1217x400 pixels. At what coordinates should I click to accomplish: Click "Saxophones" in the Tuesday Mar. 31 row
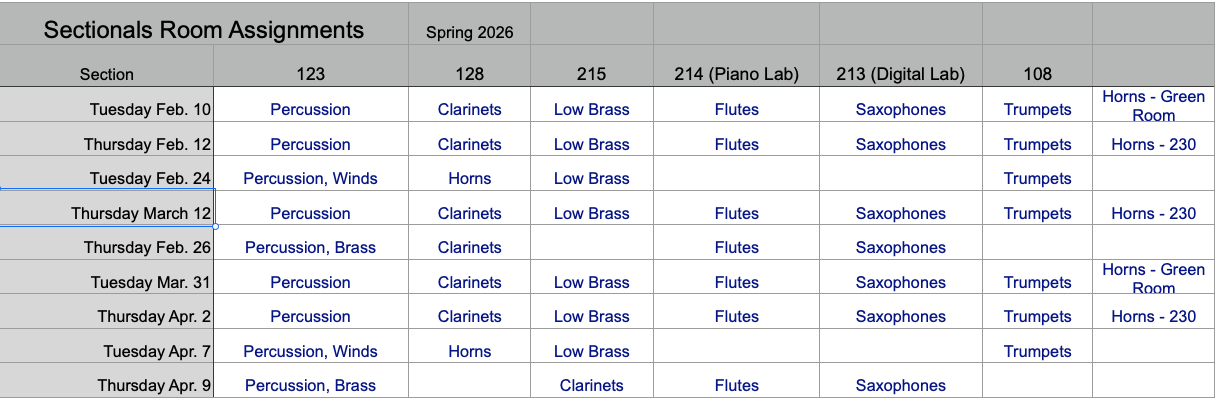tap(900, 282)
